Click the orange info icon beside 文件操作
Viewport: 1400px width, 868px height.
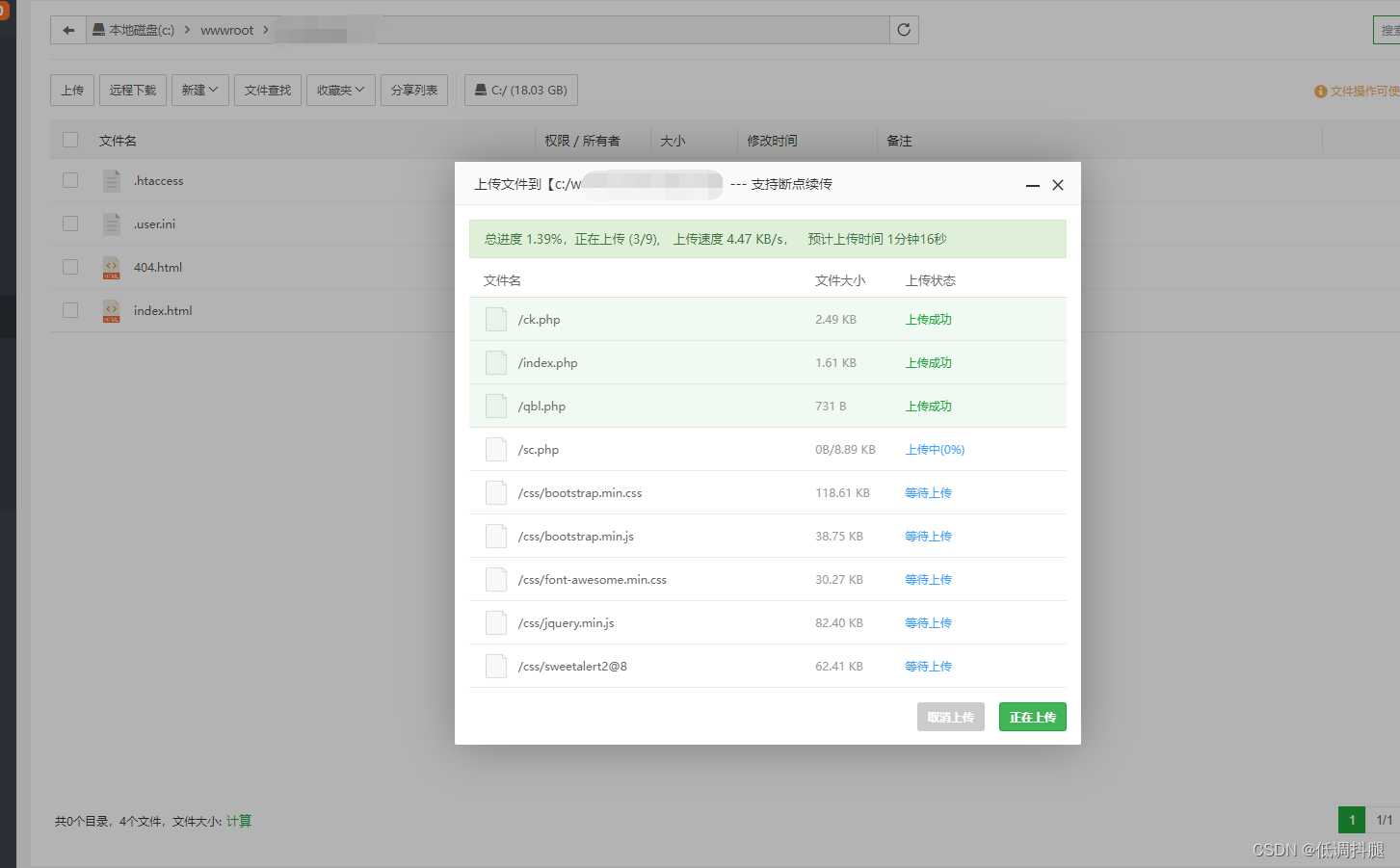1321,91
